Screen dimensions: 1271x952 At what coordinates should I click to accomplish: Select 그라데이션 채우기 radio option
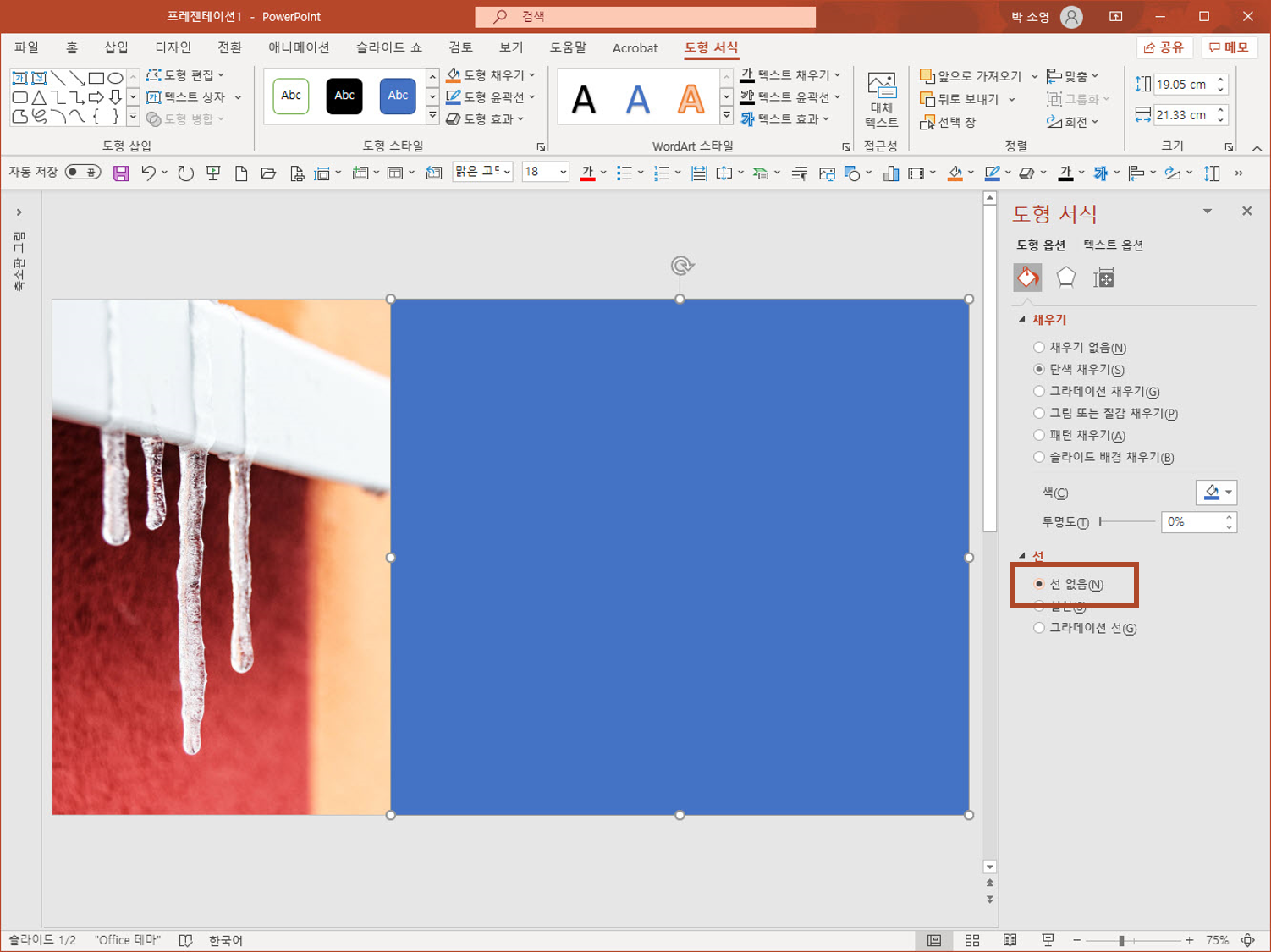pos(1039,392)
